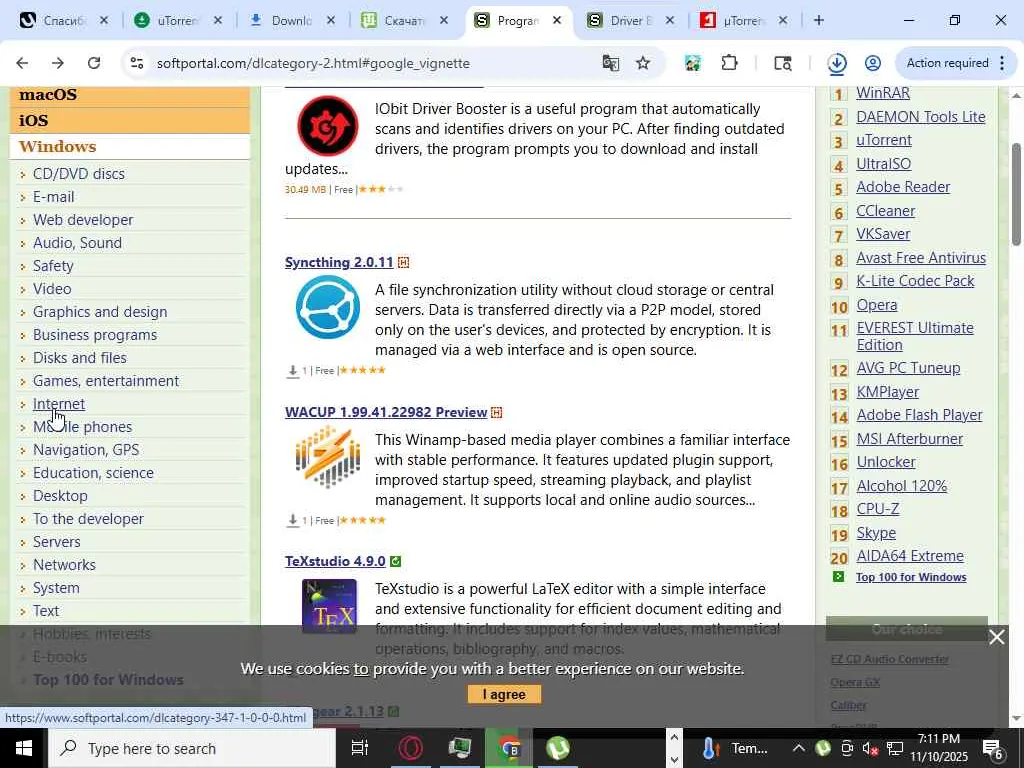The width and height of the screenshot is (1024, 768).
Task: Click the Syncthing 2.0.11 title link
Action: (x=339, y=263)
